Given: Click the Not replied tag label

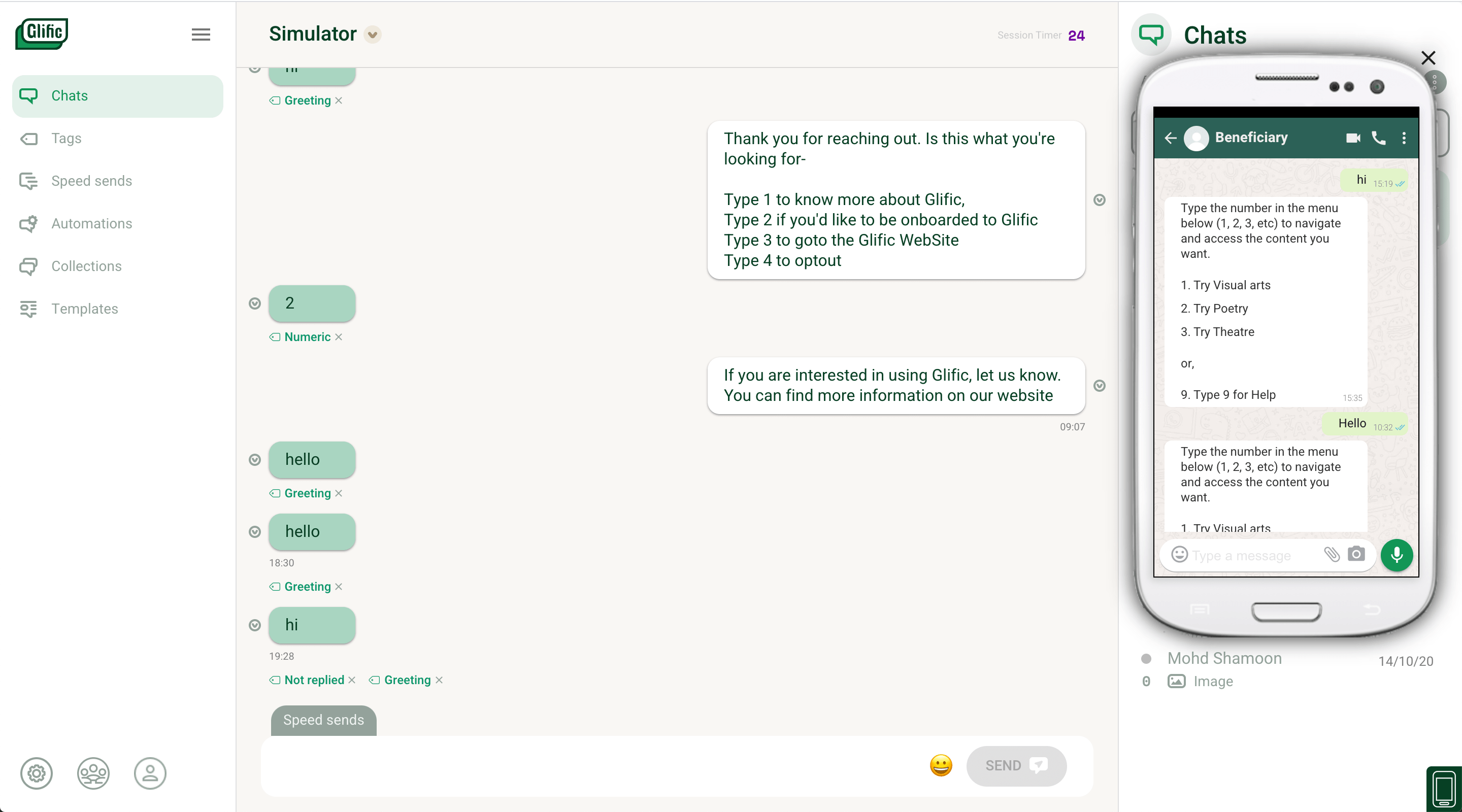Looking at the screenshot, I should (314, 680).
